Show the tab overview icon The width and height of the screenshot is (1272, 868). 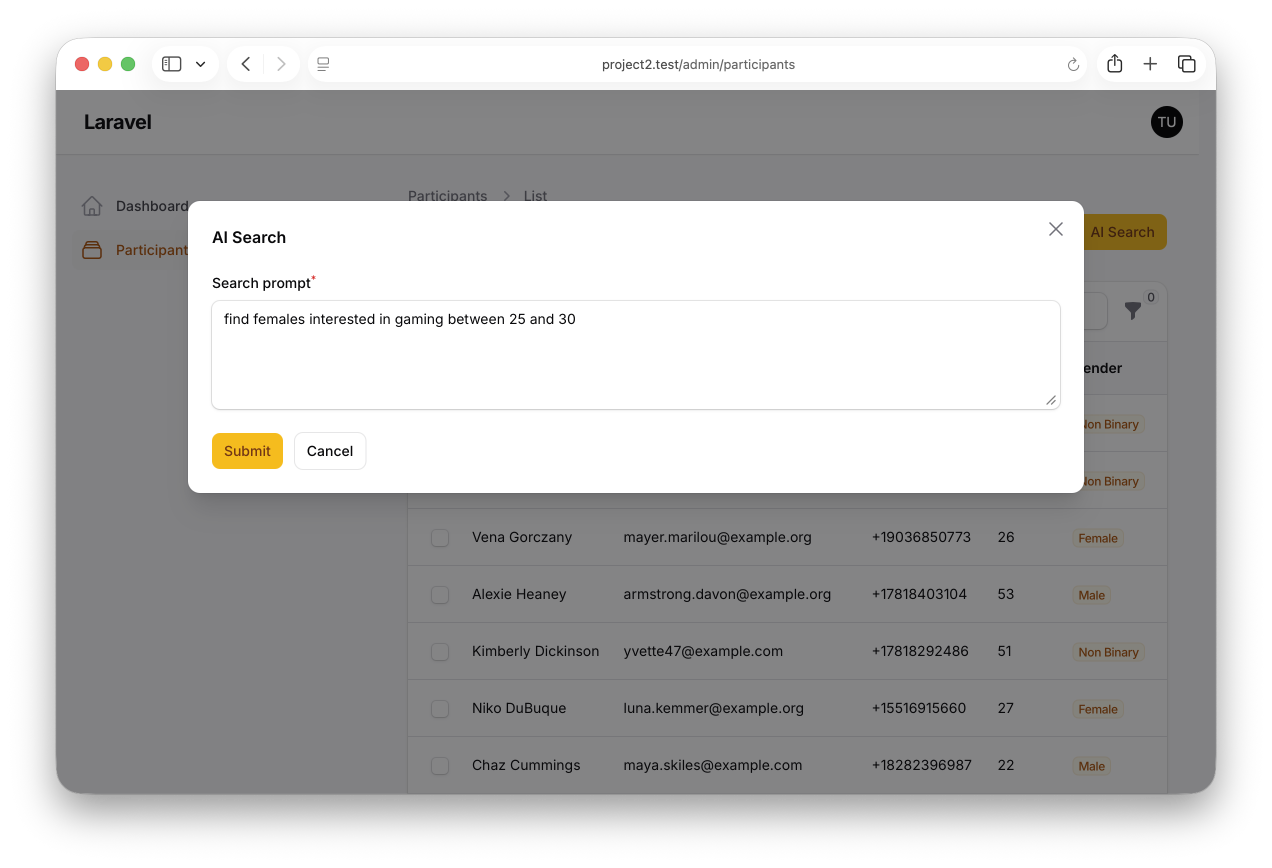tap(1187, 64)
